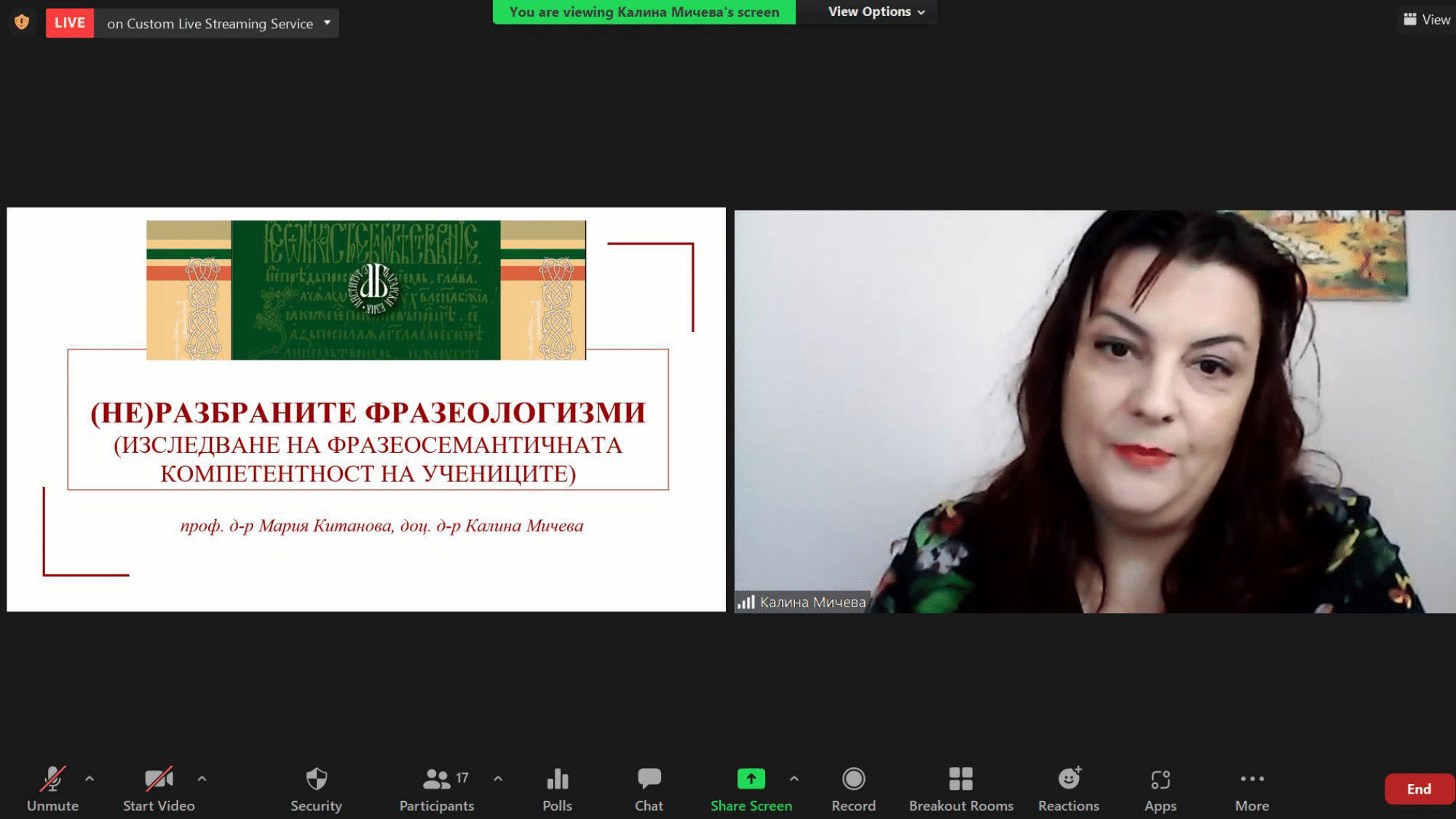Open the Reactions menu

tap(1068, 788)
